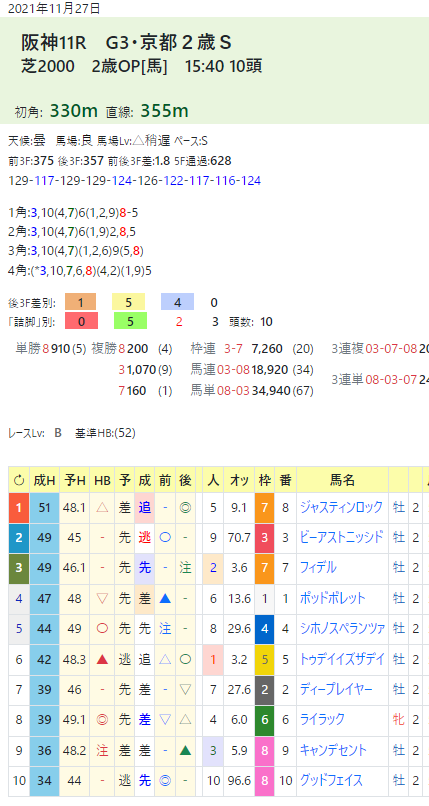Click green triangle 後 mark for キャンデセント

(x=185, y=749)
